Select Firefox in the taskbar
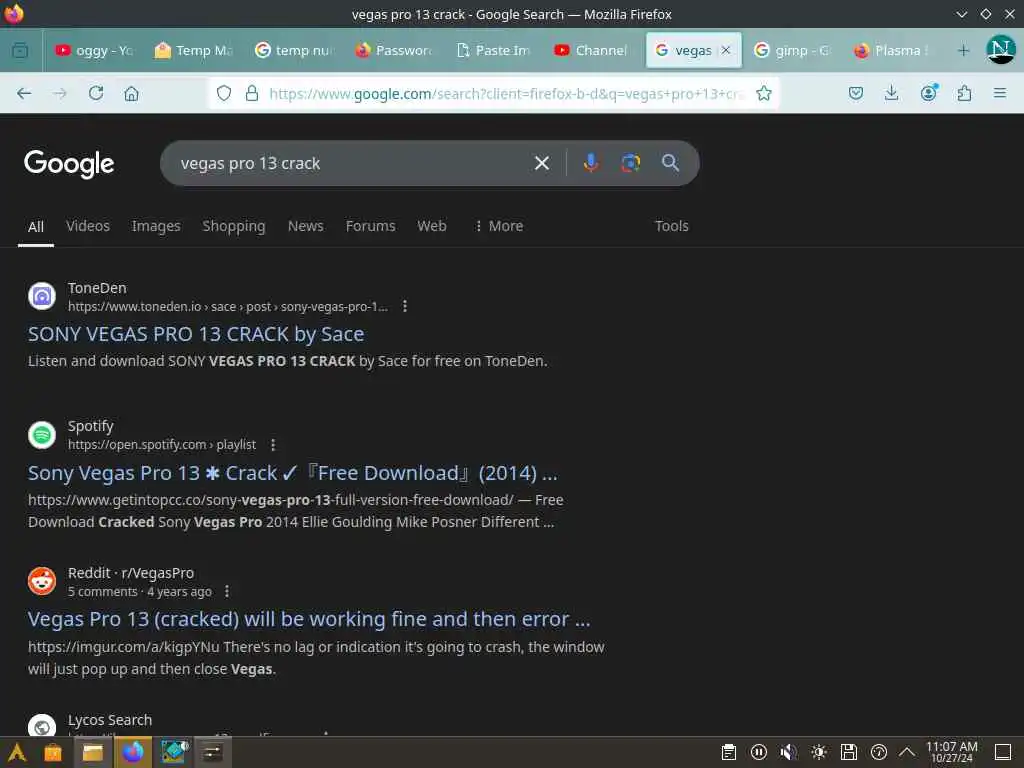The width and height of the screenshot is (1024, 768). point(133,752)
